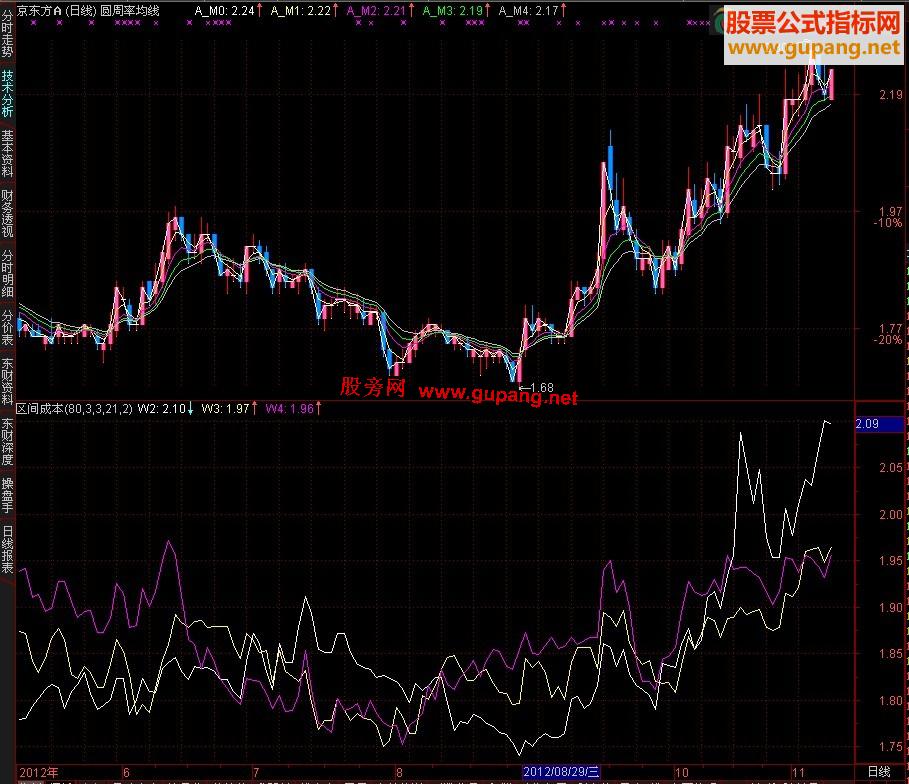This screenshot has height=784, width=909.
Task: Click the 1.80 indicator axis label
Action: coord(890,700)
